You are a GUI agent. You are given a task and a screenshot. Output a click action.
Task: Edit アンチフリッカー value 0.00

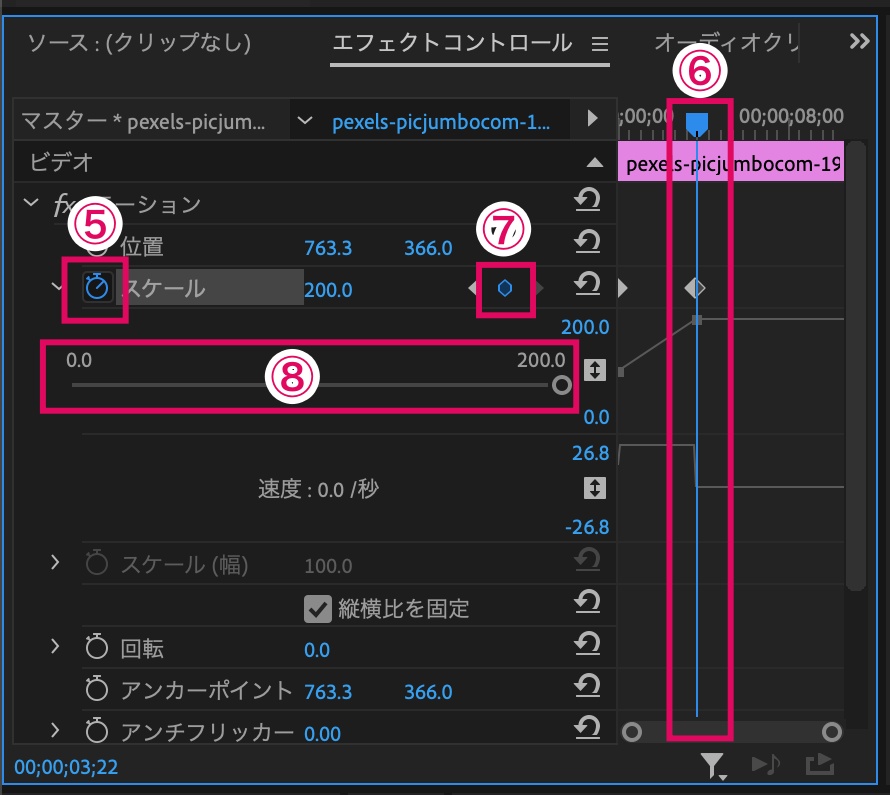[322, 734]
